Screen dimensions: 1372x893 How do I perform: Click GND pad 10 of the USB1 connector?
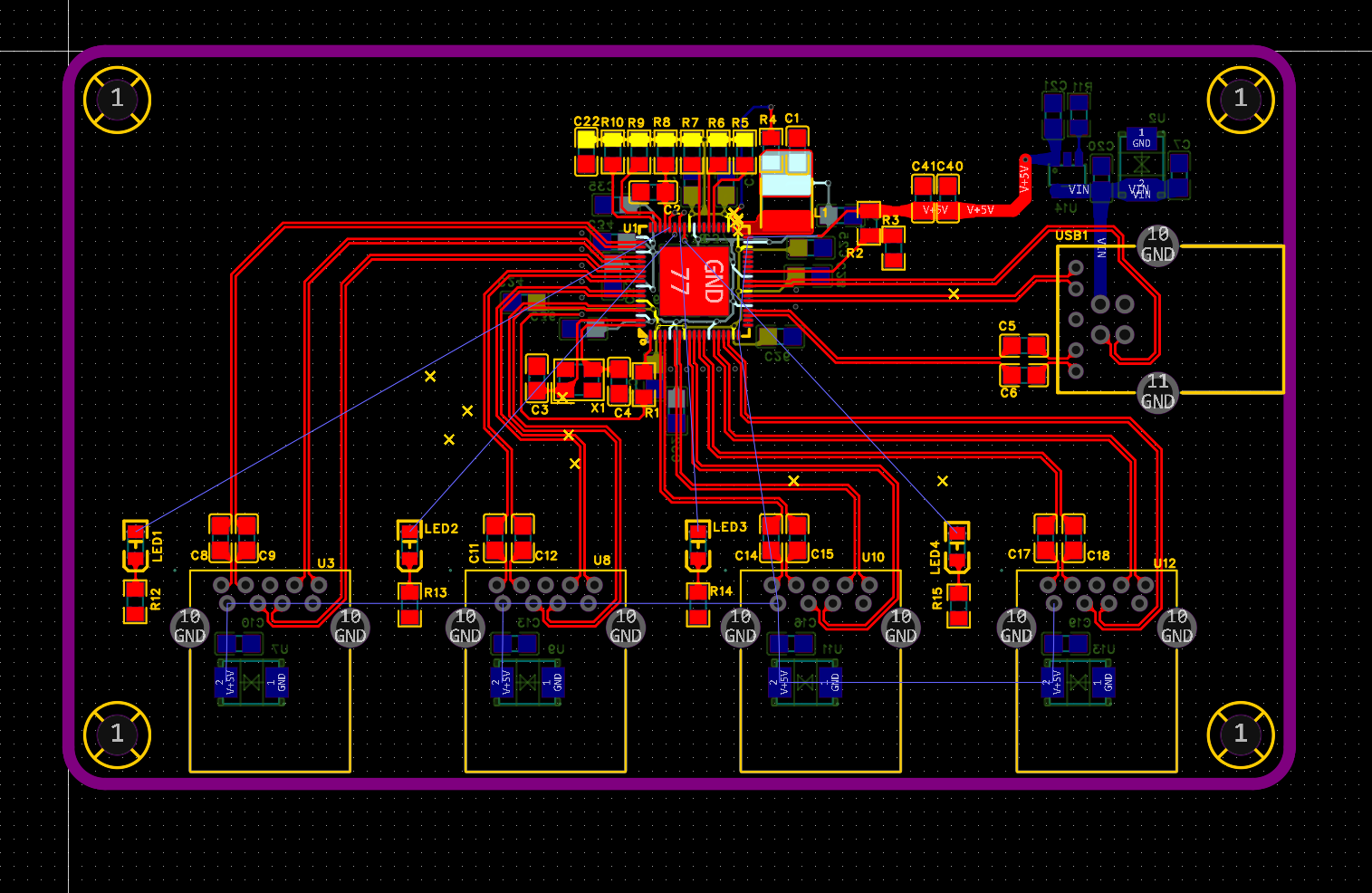point(1157,245)
